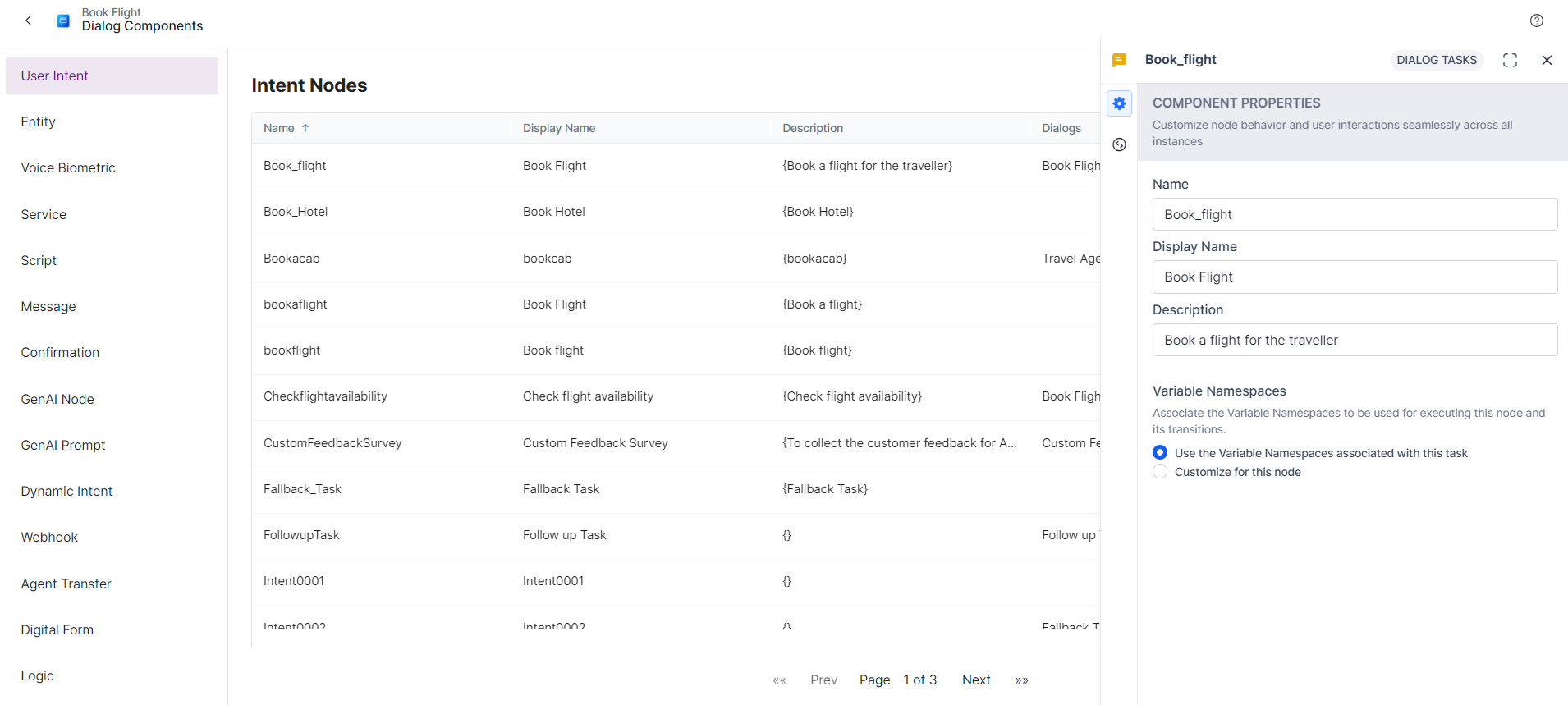The width and height of the screenshot is (1568, 705).
Task: Click the back arrow in the header
Action: point(29,21)
